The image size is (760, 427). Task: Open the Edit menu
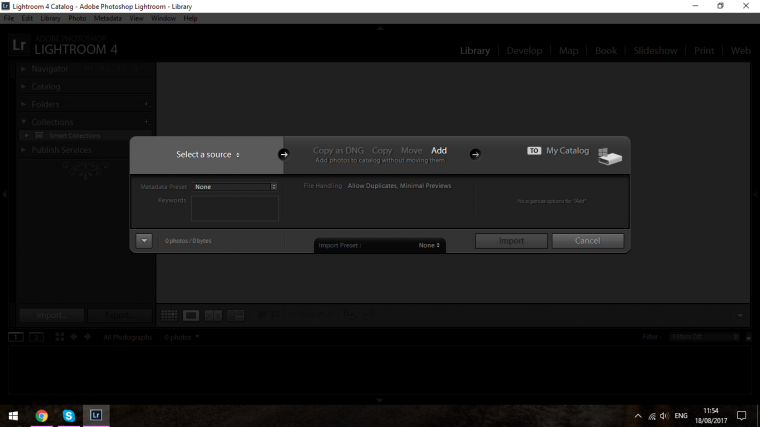[27, 18]
